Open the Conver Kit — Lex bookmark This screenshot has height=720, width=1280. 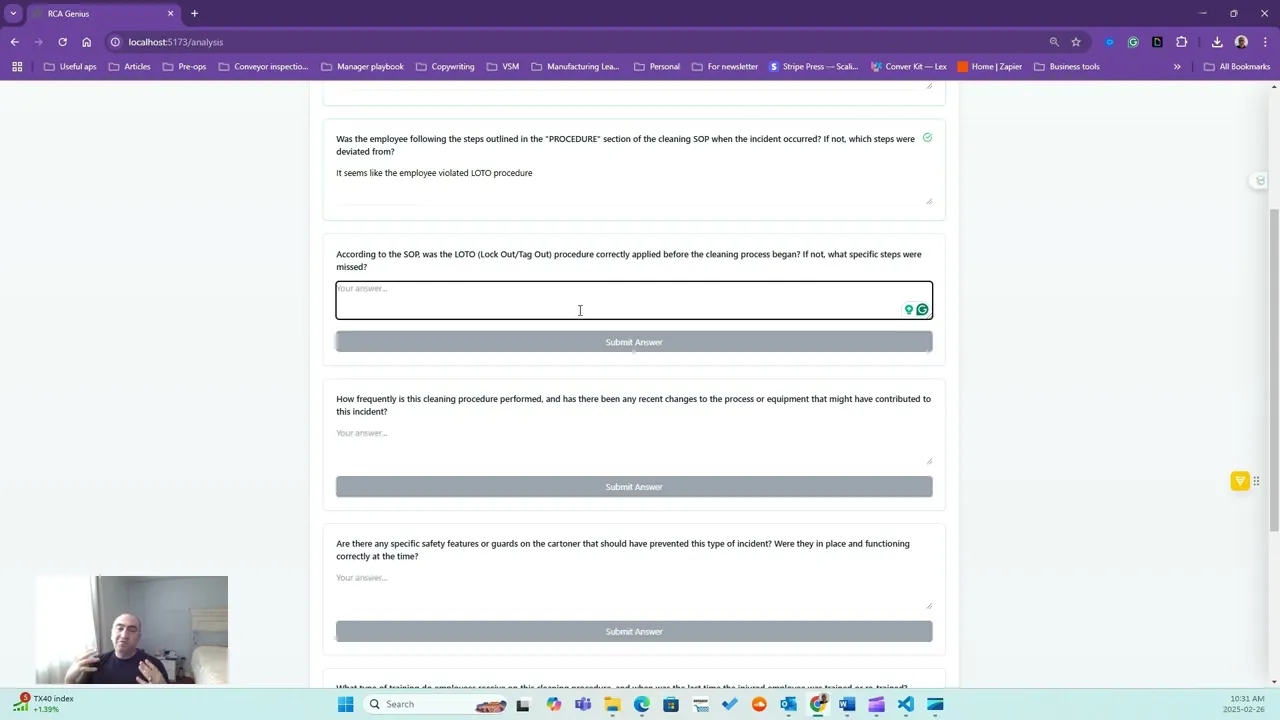pyautogui.click(x=908, y=67)
